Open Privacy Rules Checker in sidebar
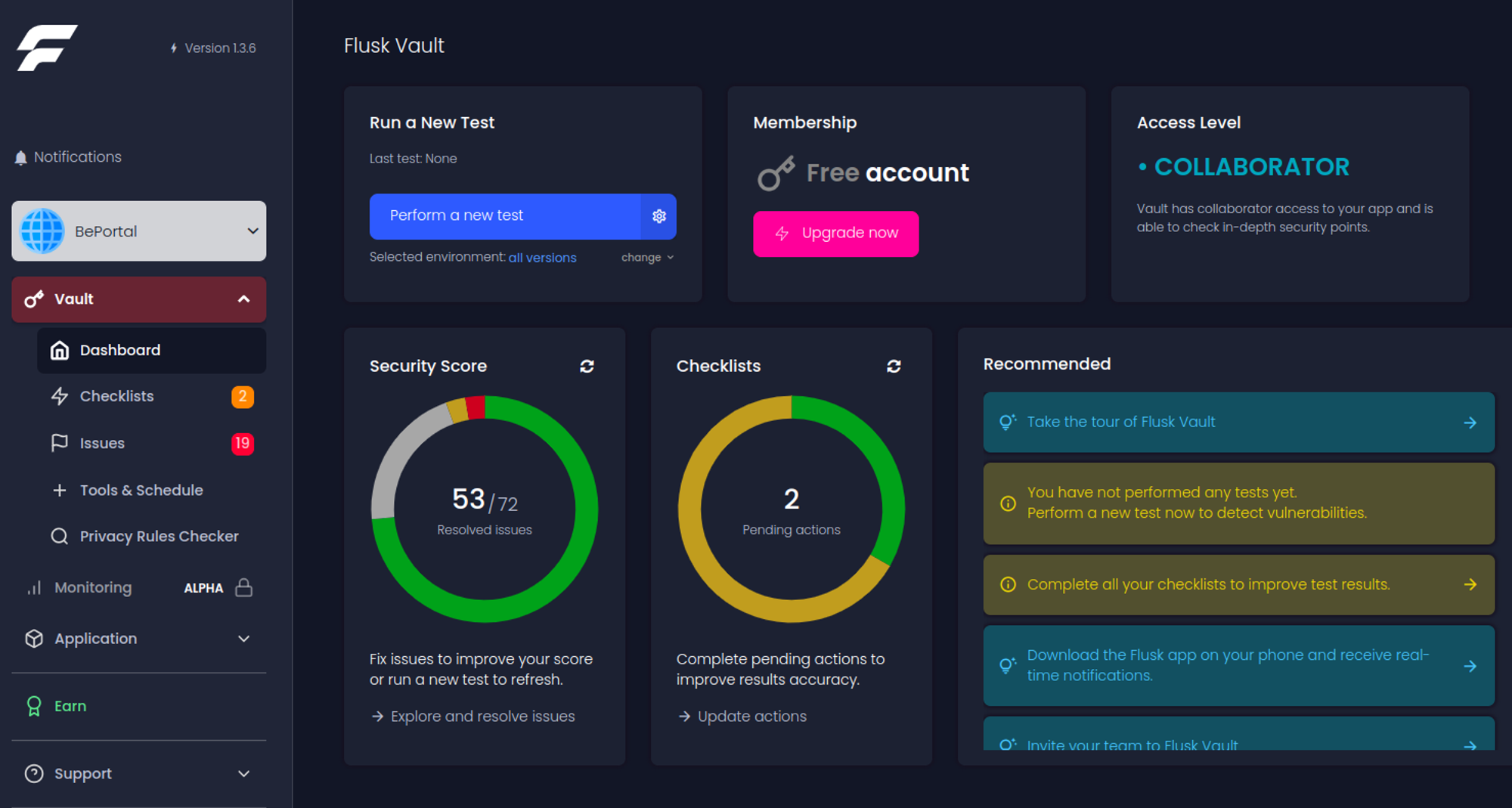The width and height of the screenshot is (1512, 808). pos(159,536)
